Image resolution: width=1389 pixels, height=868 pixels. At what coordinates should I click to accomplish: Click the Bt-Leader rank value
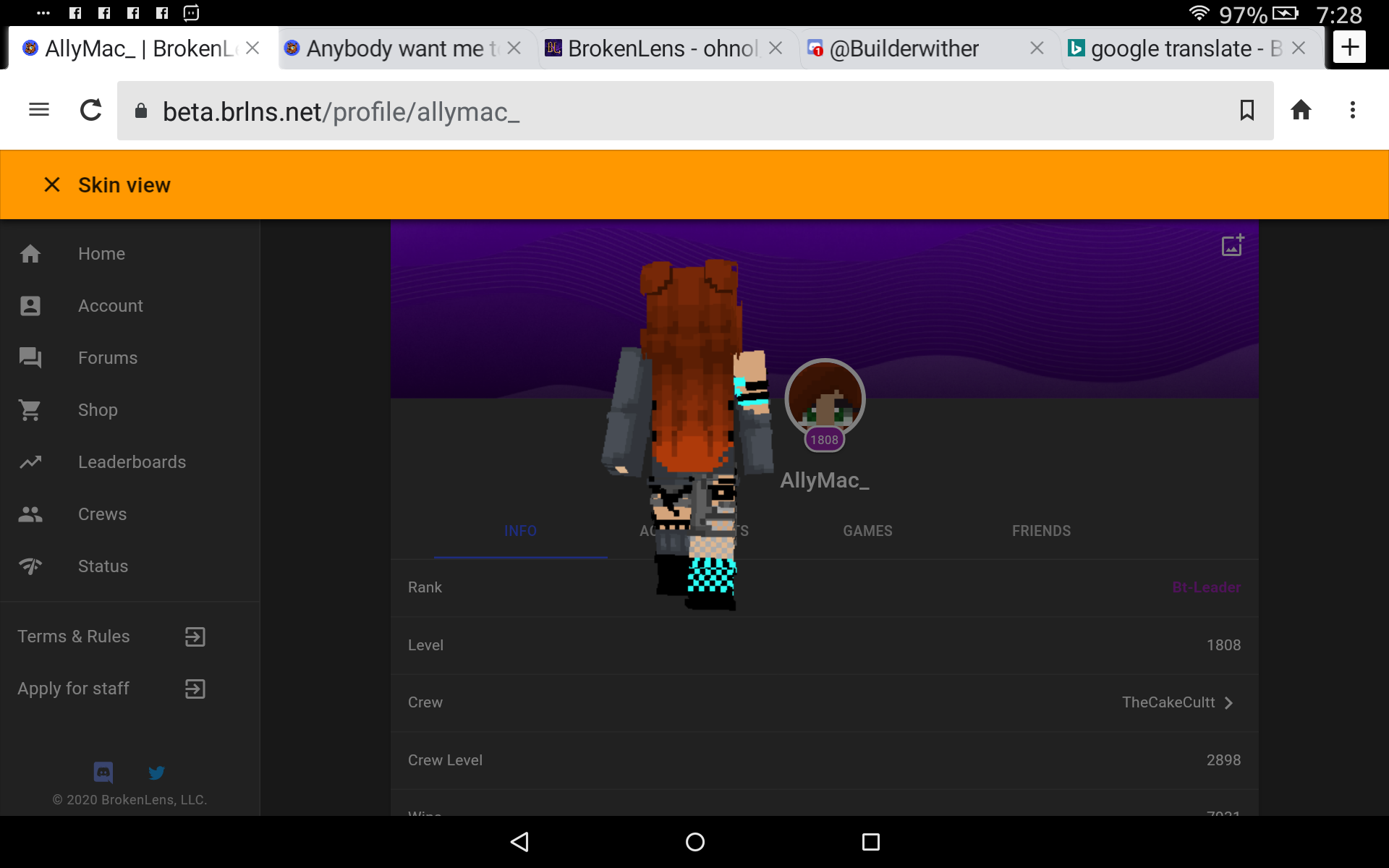pyautogui.click(x=1206, y=587)
